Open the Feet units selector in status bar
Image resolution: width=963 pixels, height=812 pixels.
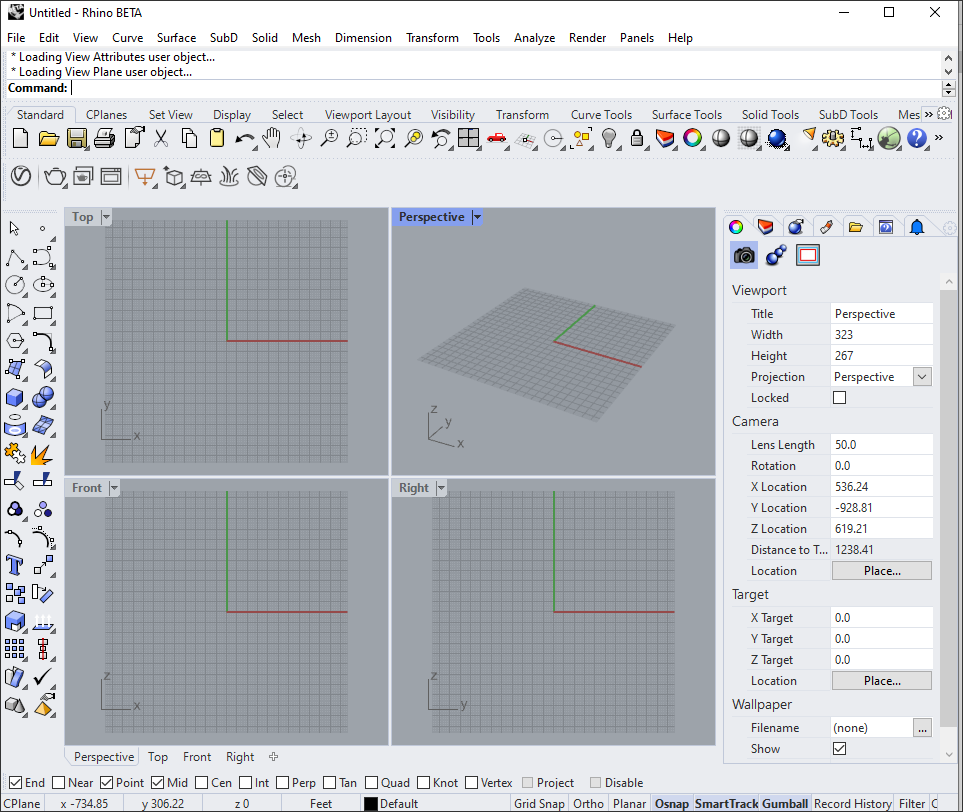pyautogui.click(x=321, y=803)
